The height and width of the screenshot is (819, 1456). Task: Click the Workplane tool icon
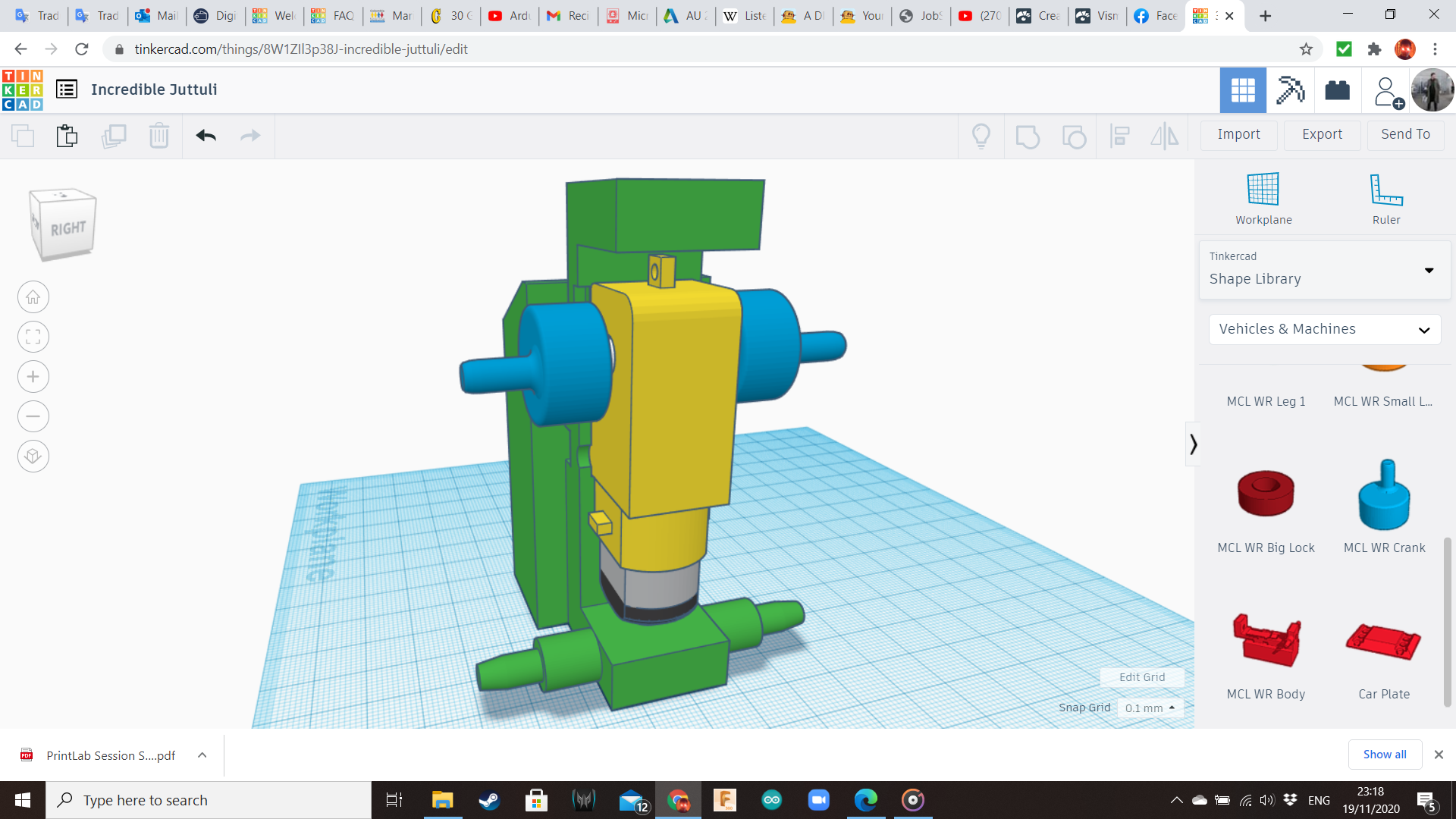pyautogui.click(x=1263, y=190)
